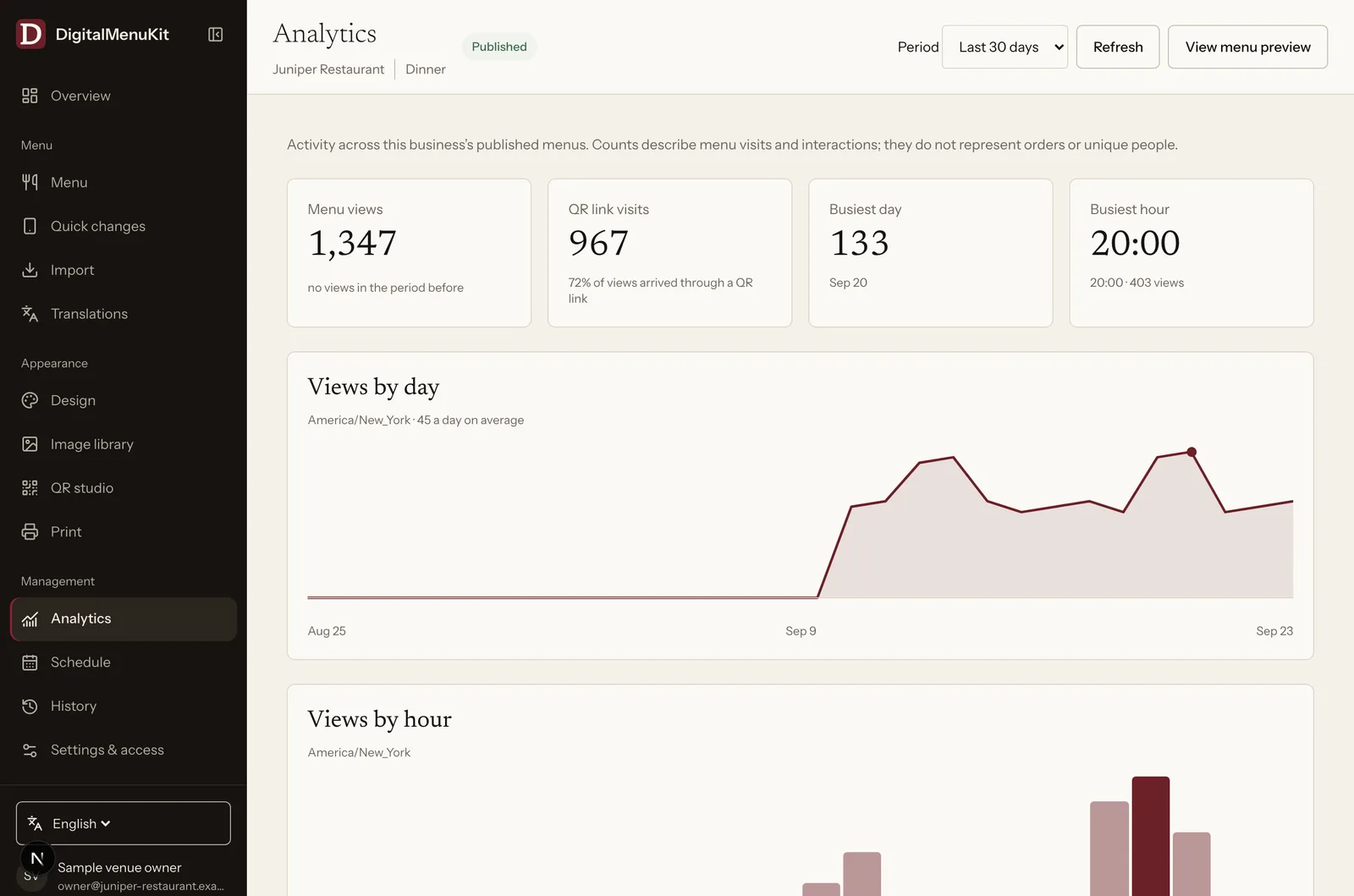The width and height of the screenshot is (1354, 896).
Task: Click the Import download icon
Action: (30, 270)
